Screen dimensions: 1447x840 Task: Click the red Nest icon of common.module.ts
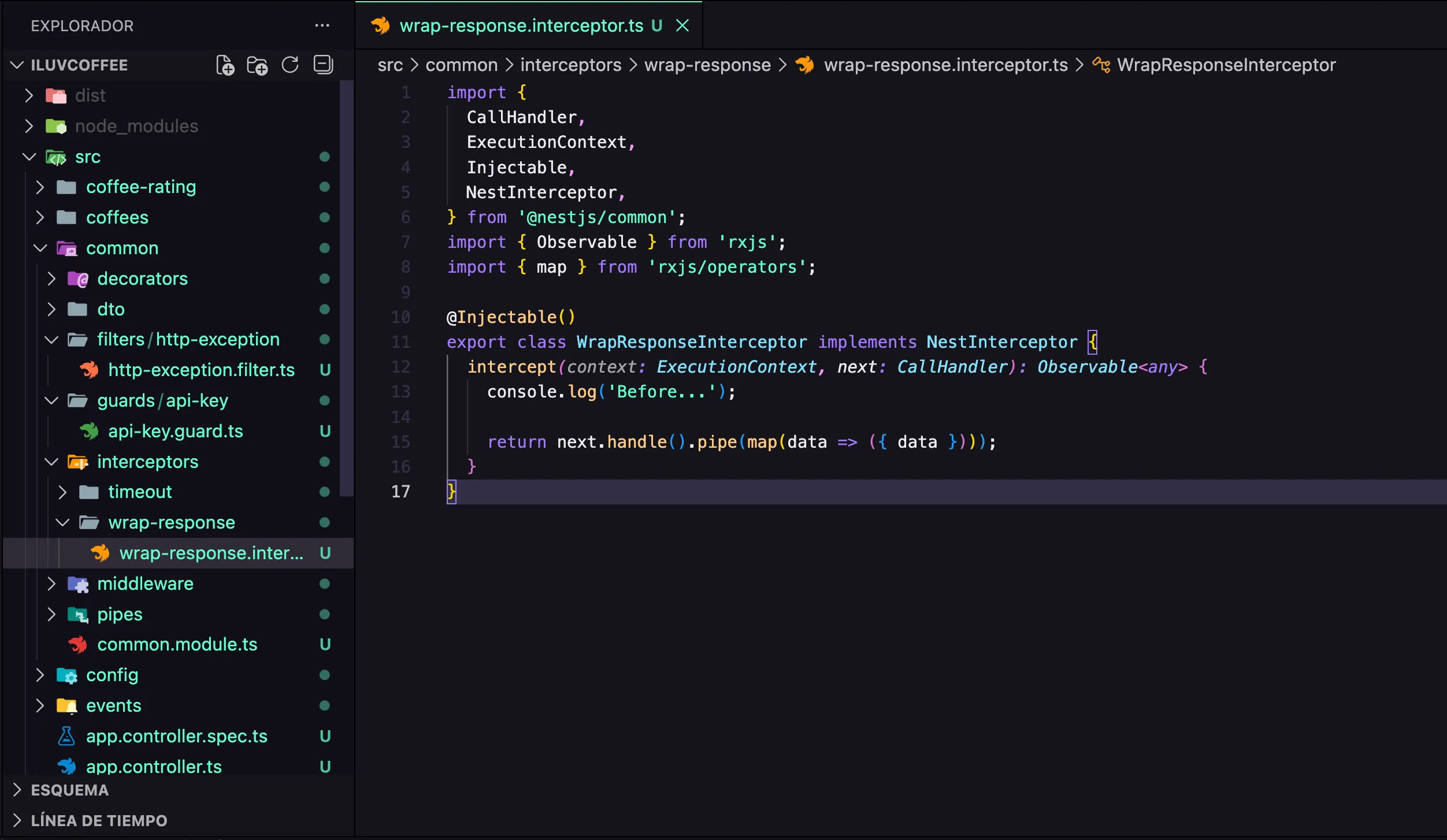(77, 645)
